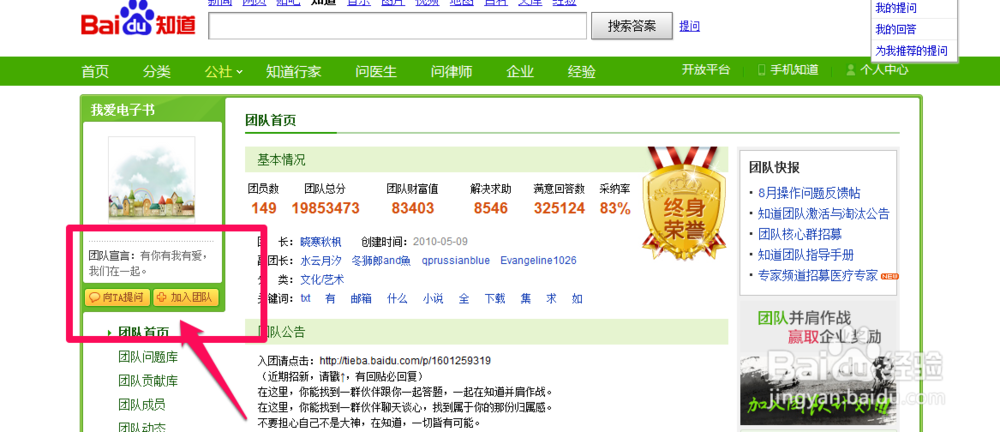Click keyword link 邮箱
The height and width of the screenshot is (432, 1000).
pyautogui.click(x=360, y=298)
